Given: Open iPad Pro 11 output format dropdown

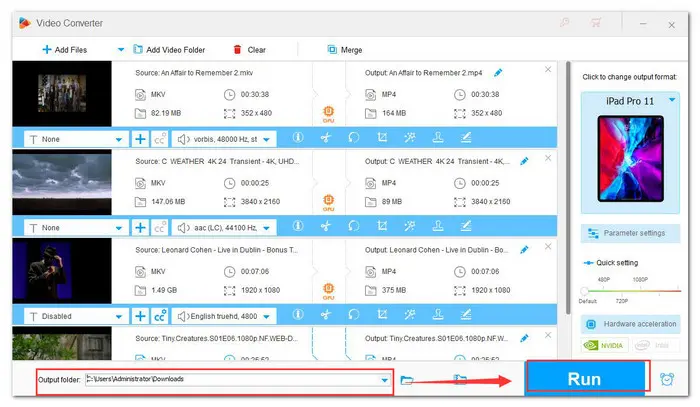Looking at the screenshot, I should point(672,100).
